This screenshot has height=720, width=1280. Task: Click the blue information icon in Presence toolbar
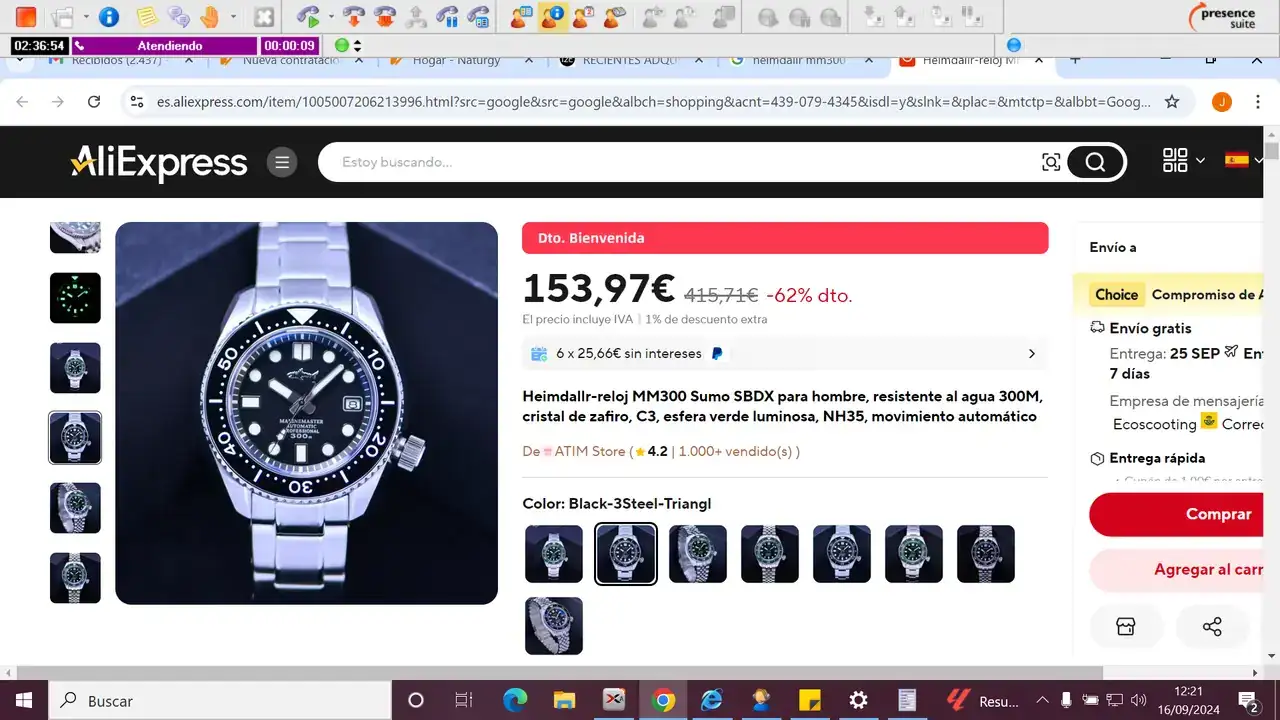108,17
